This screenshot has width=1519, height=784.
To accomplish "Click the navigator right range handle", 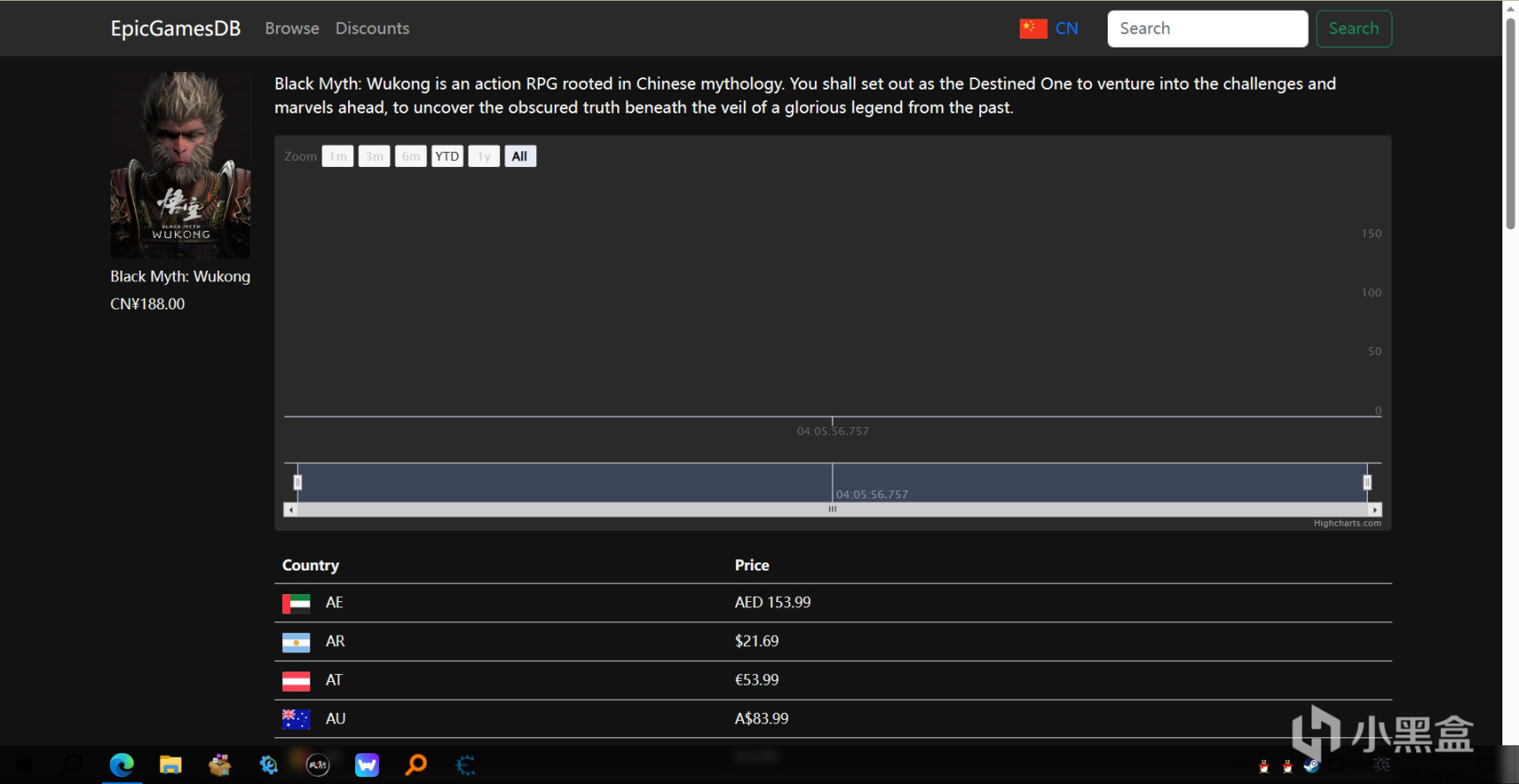I will [1367, 483].
